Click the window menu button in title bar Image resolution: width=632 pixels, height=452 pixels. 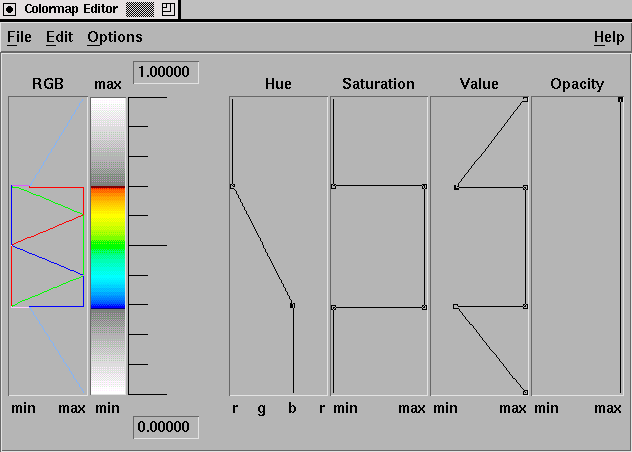(11, 8)
